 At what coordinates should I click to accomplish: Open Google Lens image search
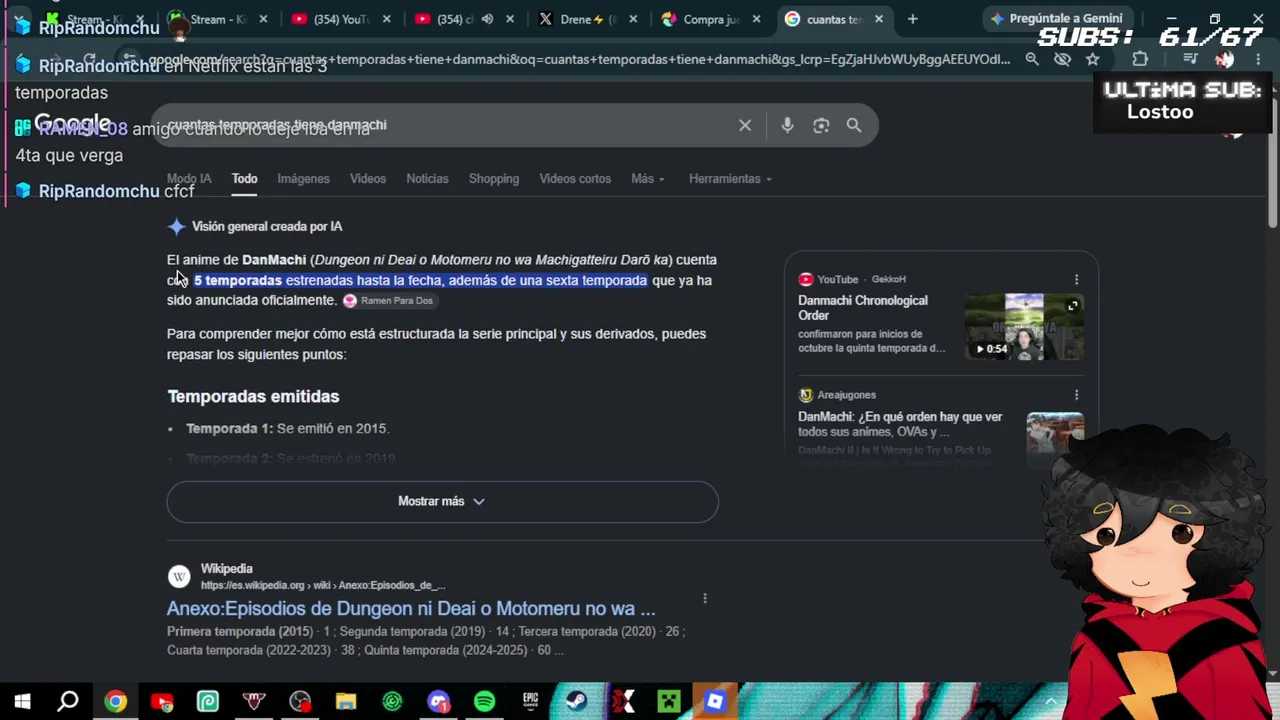[x=821, y=125]
